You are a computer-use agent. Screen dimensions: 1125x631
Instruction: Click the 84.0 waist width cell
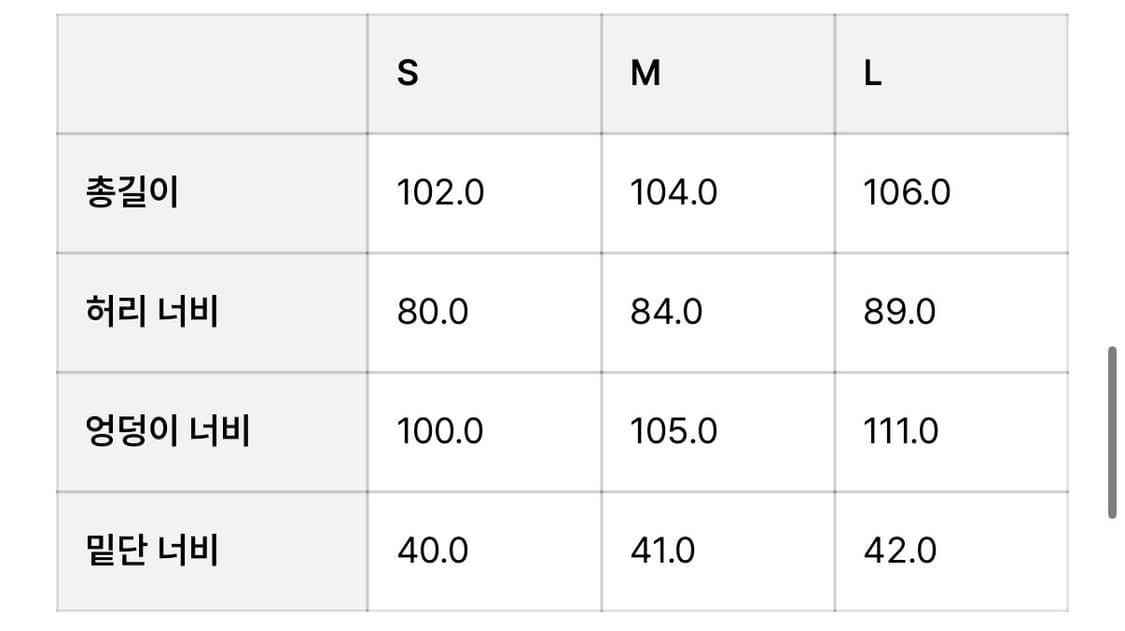tap(666, 312)
